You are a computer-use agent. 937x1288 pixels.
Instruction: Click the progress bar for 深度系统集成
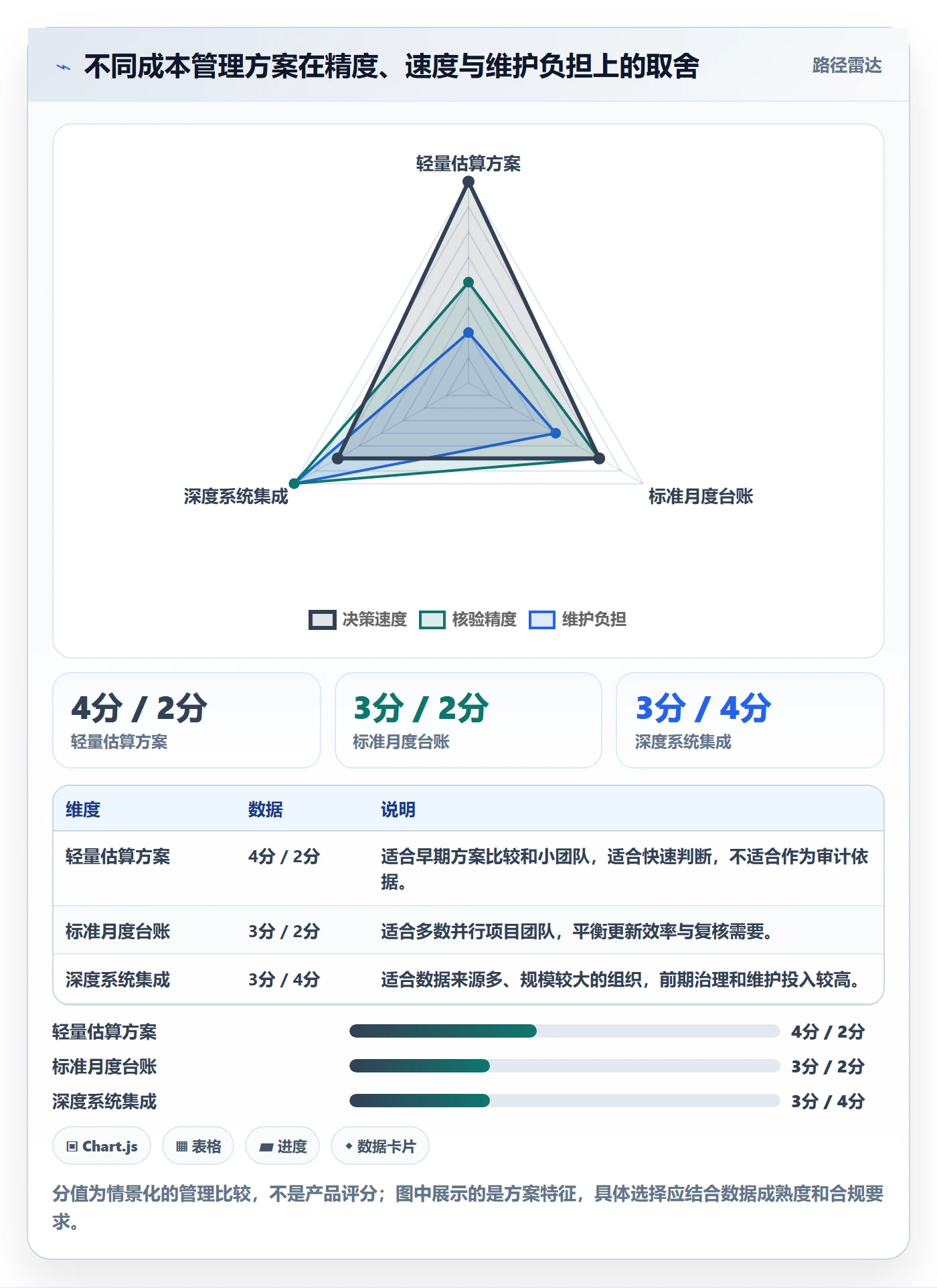565,1101
